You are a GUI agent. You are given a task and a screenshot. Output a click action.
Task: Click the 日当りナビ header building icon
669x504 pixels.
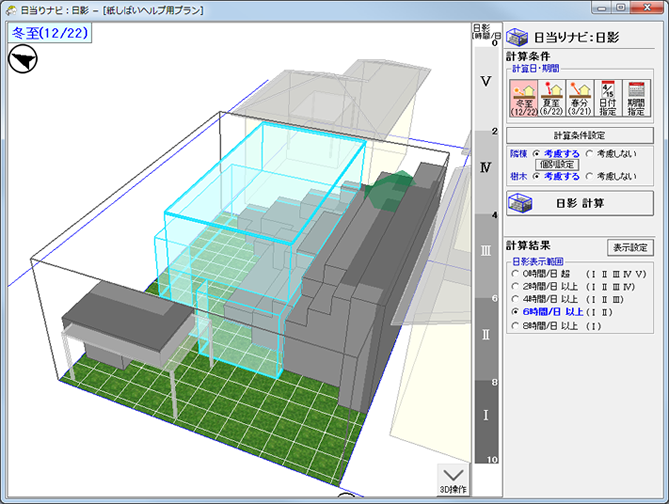coord(517,38)
